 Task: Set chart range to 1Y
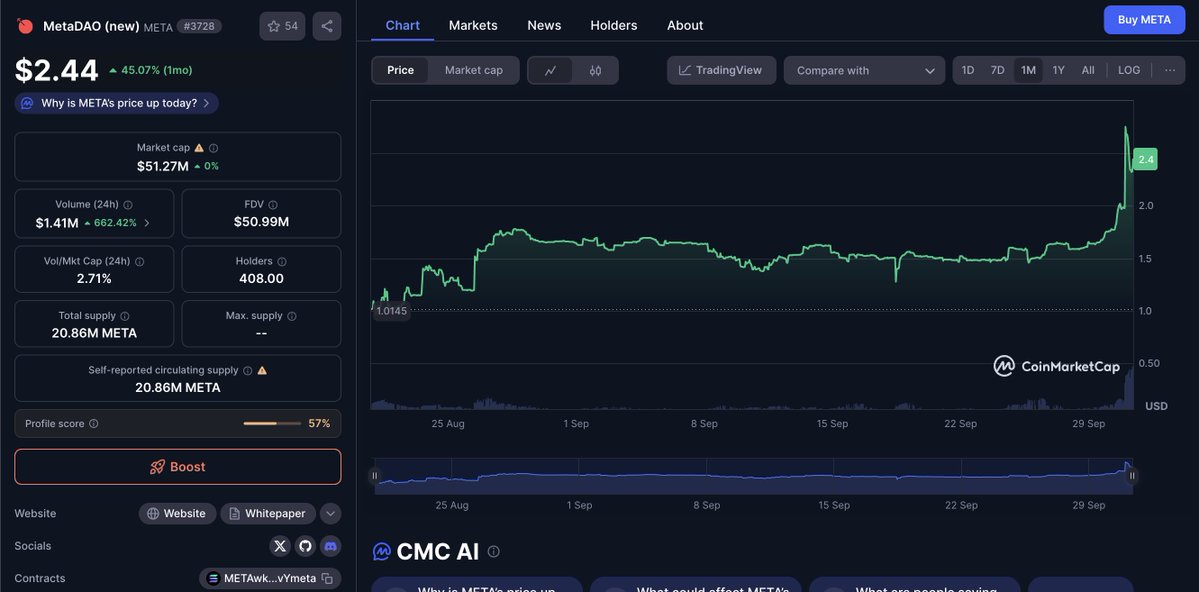(x=1058, y=70)
